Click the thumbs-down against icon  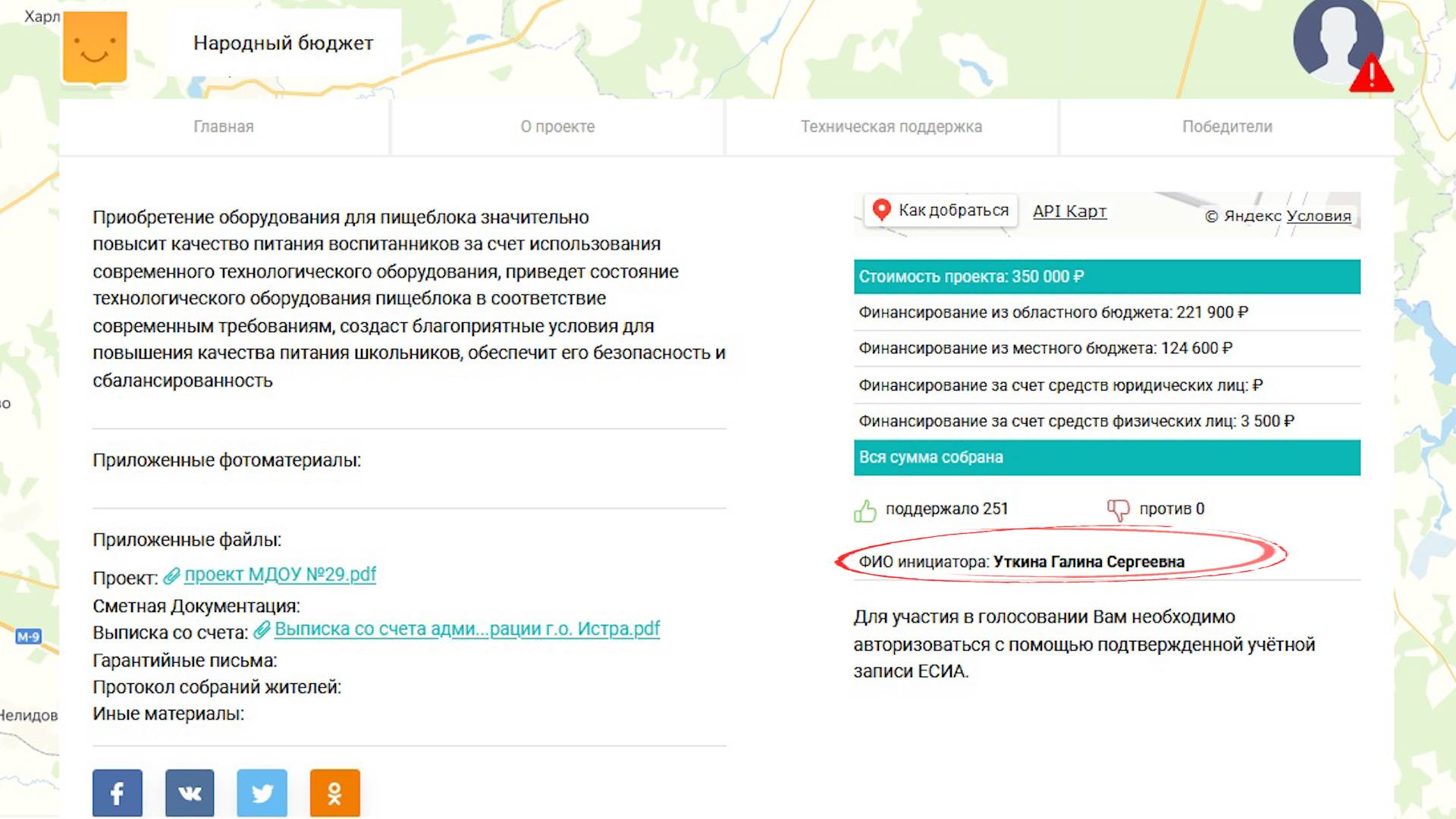(1118, 510)
